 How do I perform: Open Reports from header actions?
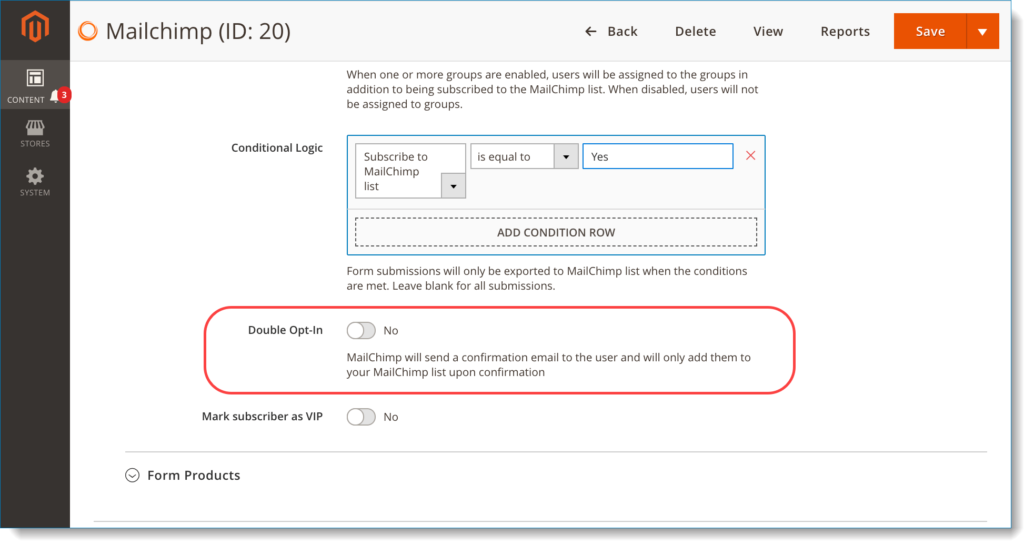tap(845, 31)
